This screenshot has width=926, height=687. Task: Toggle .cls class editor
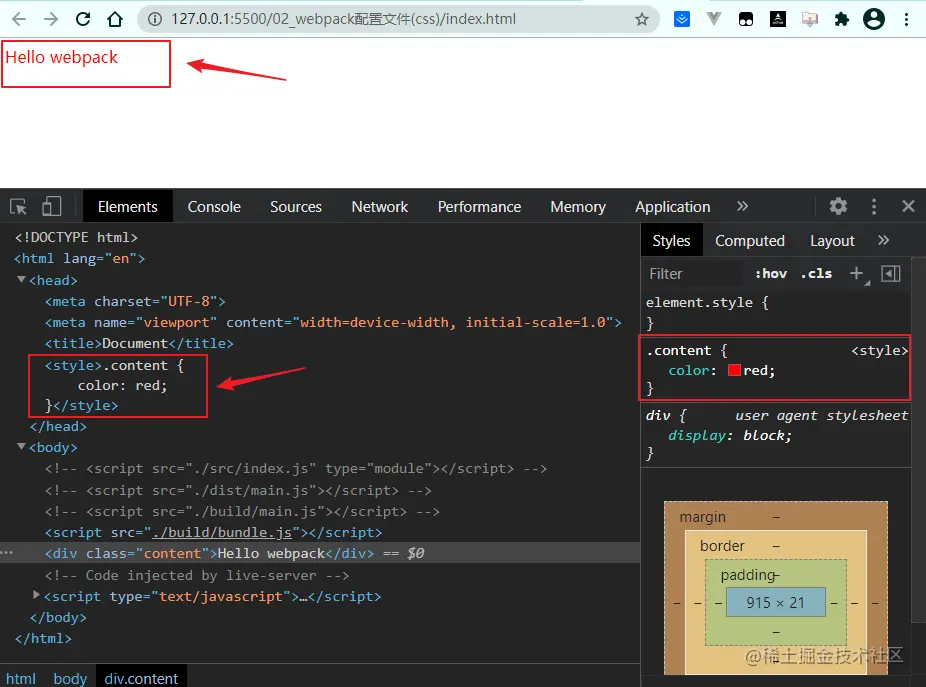[x=816, y=274]
